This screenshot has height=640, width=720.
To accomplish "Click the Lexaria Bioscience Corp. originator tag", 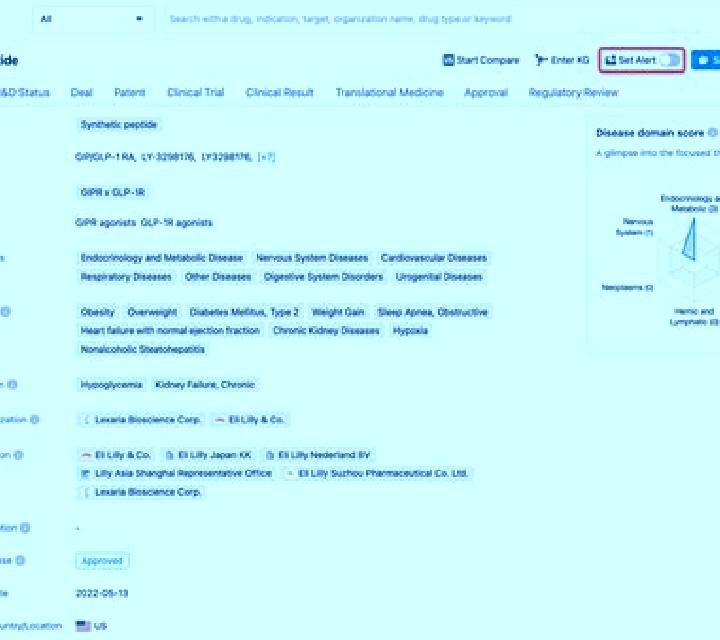I will 142,420.
